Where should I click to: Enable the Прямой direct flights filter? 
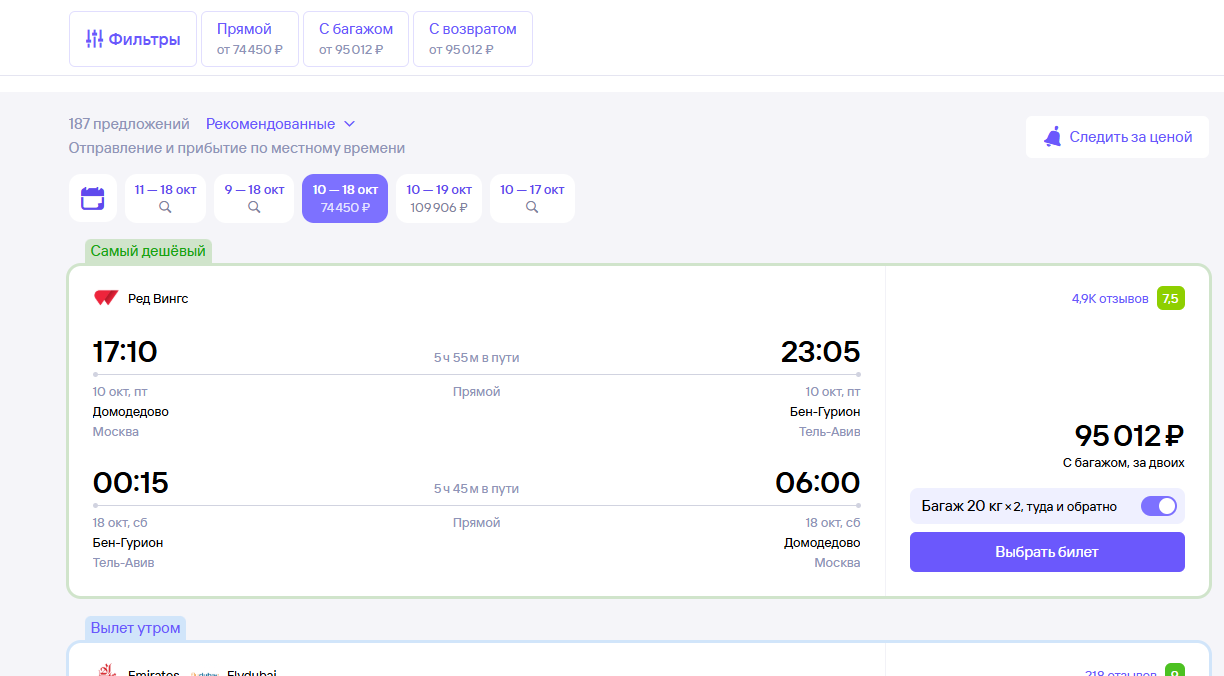pos(250,39)
